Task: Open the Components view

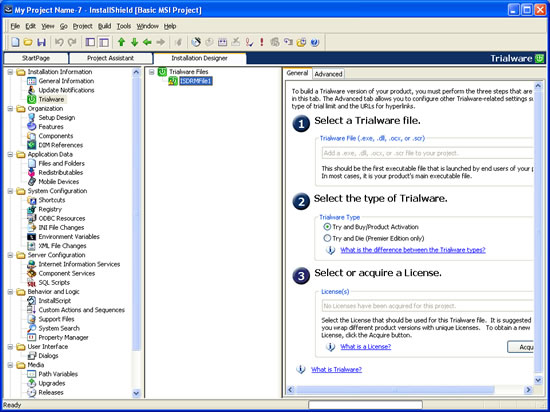Action: pyautogui.click(x=56, y=136)
